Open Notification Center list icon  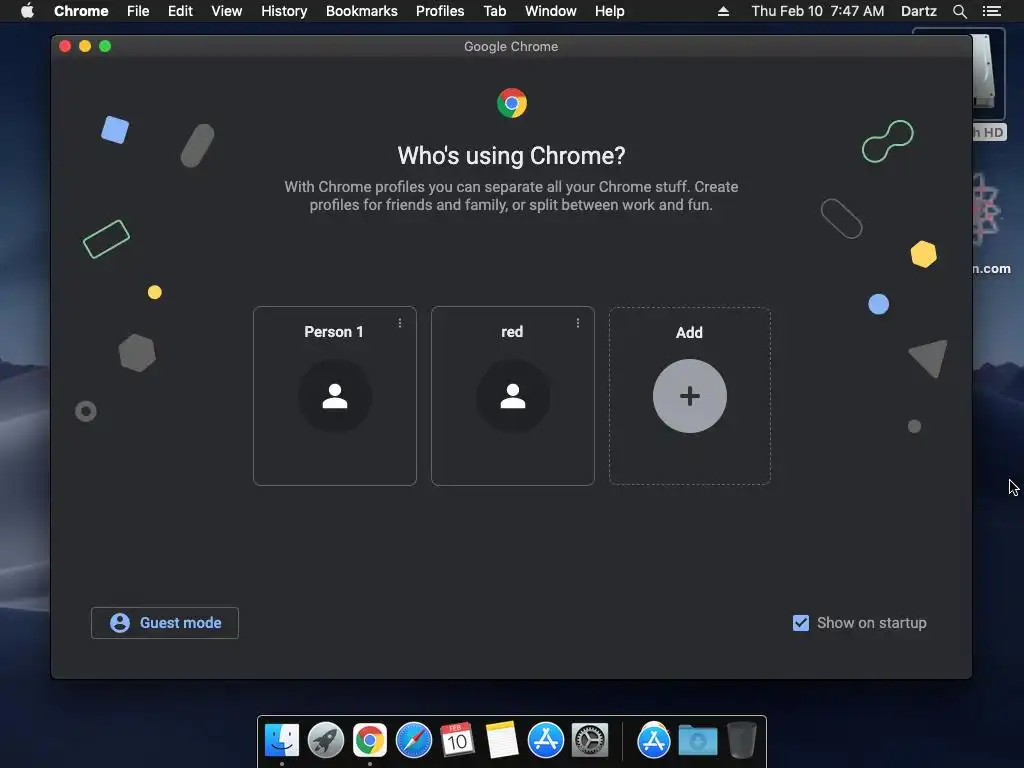pos(991,11)
